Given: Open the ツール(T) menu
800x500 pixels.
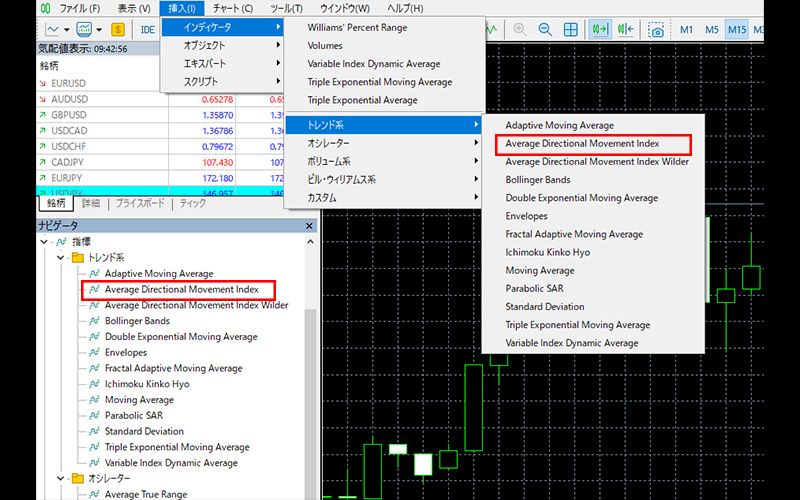Looking at the screenshot, I should pyautogui.click(x=286, y=8).
